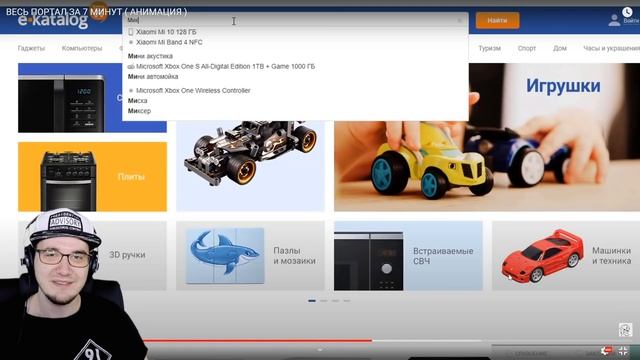640x360 pixels.
Task: Open the Игрушки banner
Action: click(x=487, y=137)
